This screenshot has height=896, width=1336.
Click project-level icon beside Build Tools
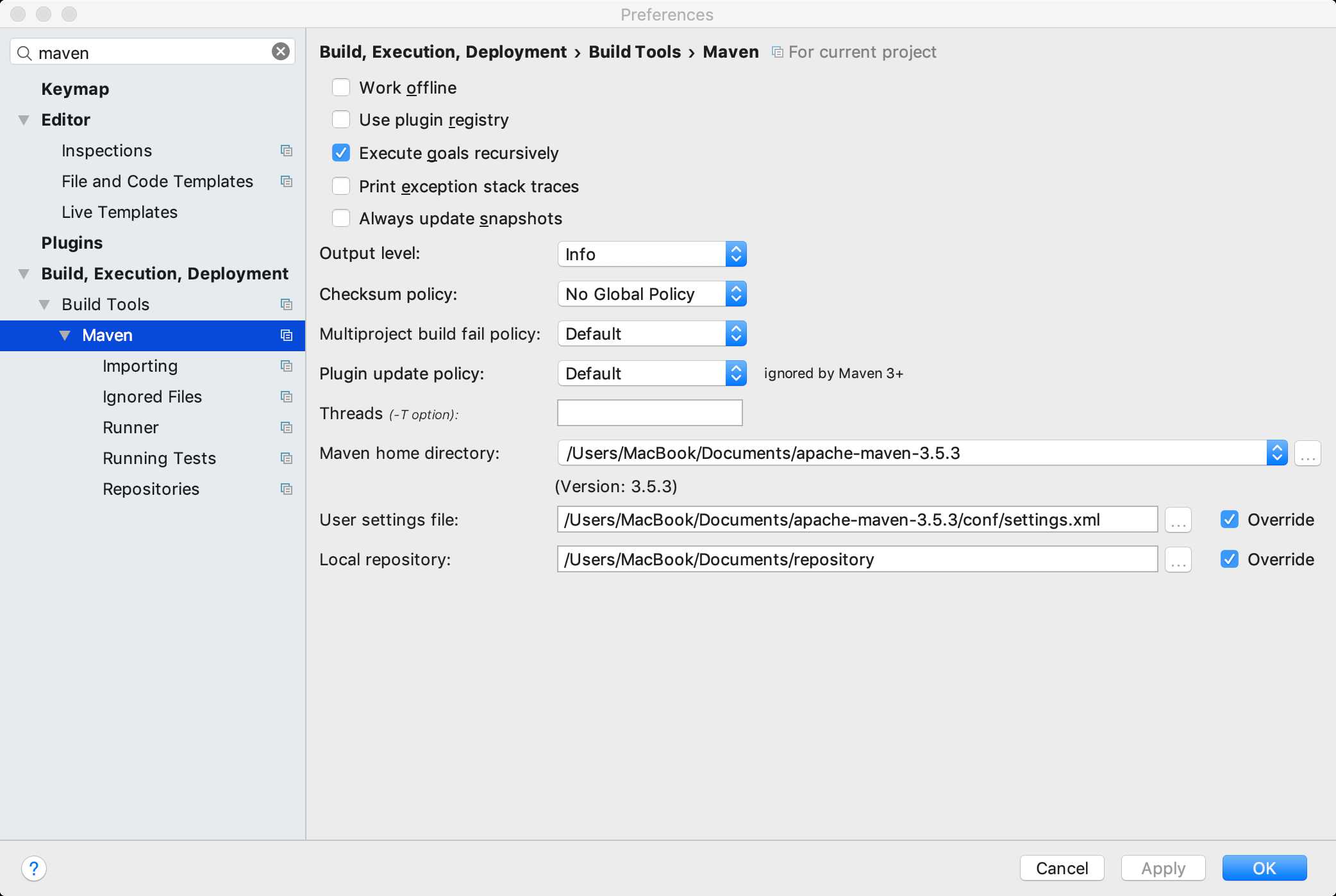point(287,304)
